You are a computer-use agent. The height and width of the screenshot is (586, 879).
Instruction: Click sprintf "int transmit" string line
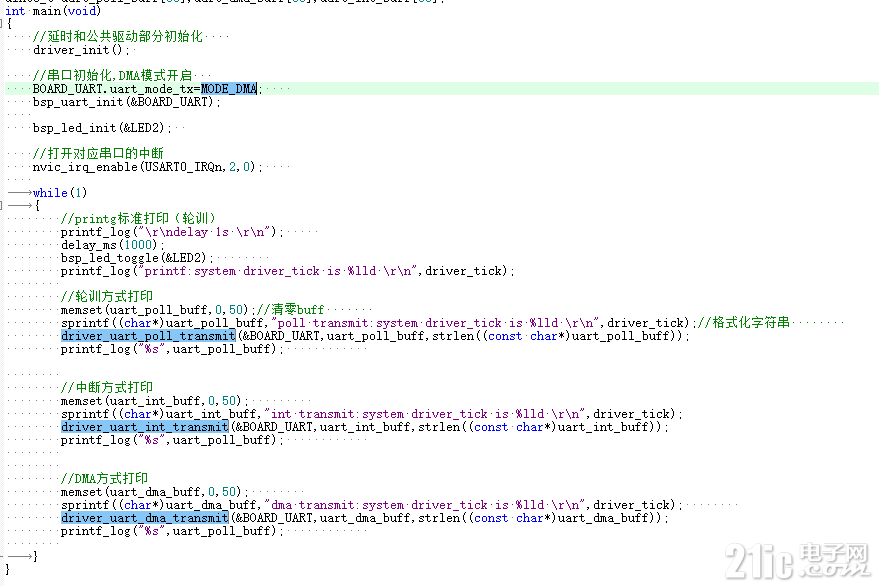click(372, 414)
